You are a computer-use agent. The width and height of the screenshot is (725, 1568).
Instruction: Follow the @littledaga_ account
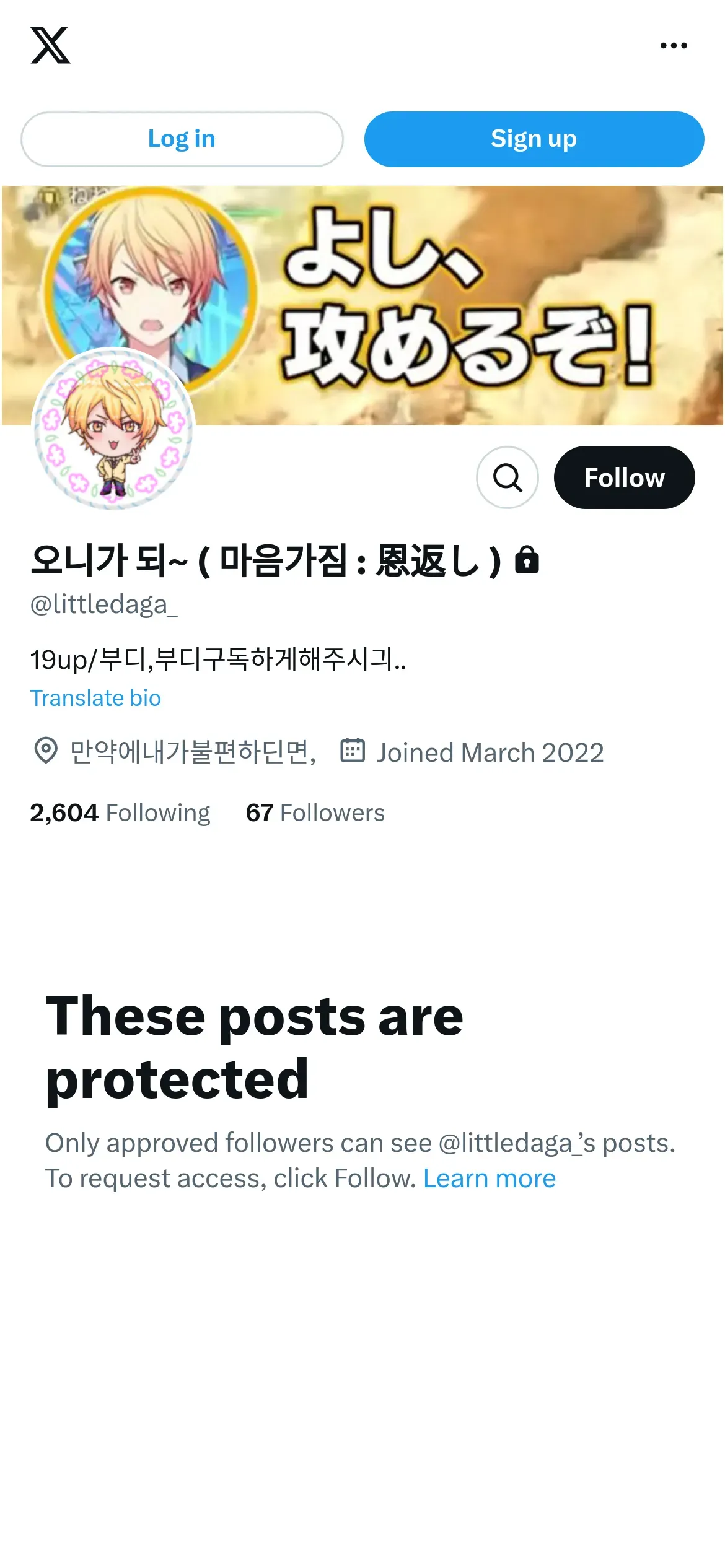tap(625, 477)
